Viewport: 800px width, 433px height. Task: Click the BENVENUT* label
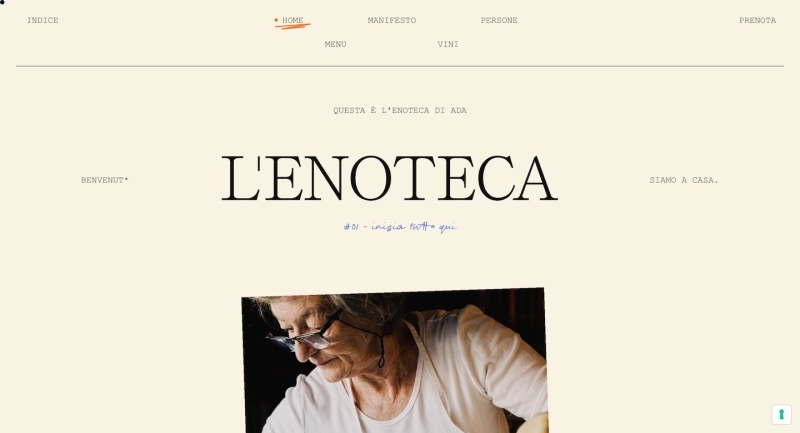[x=105, y=180]
